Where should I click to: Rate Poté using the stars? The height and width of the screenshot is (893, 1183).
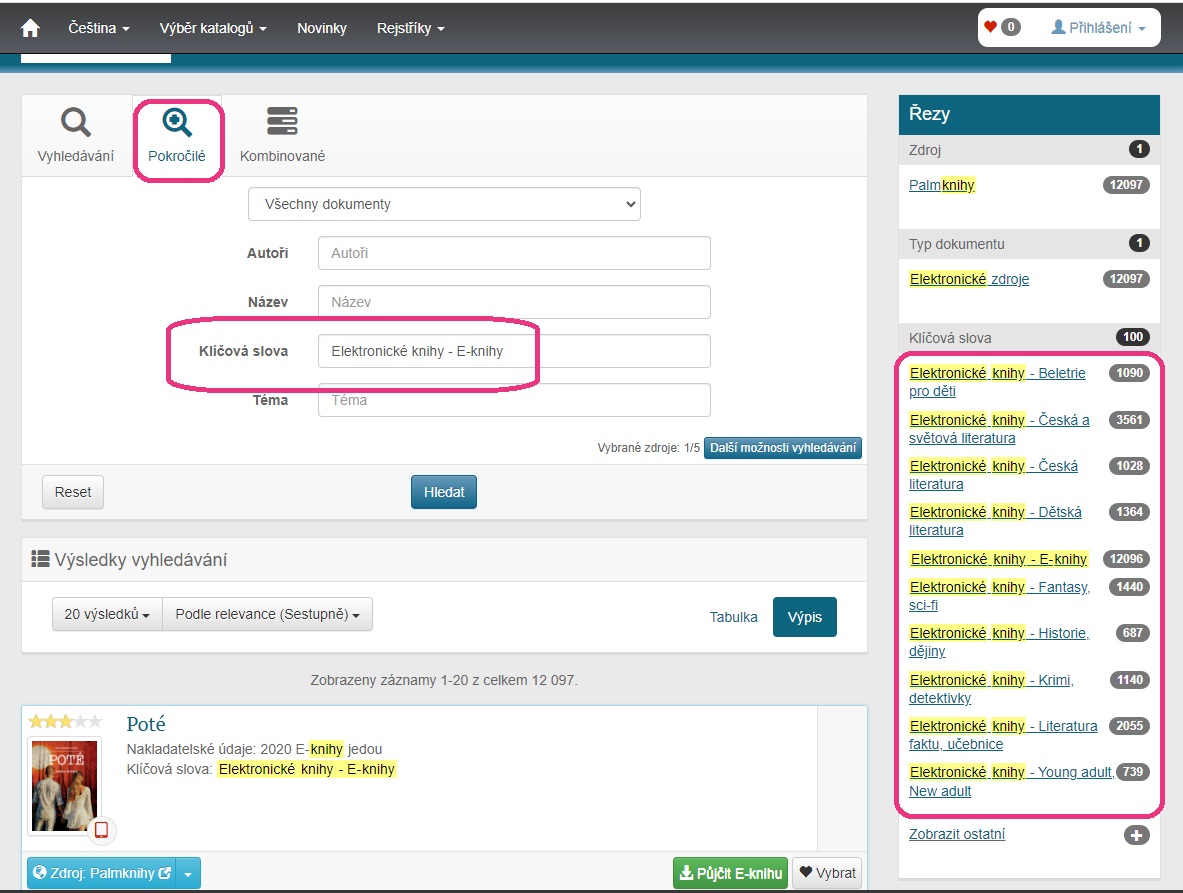65,722
